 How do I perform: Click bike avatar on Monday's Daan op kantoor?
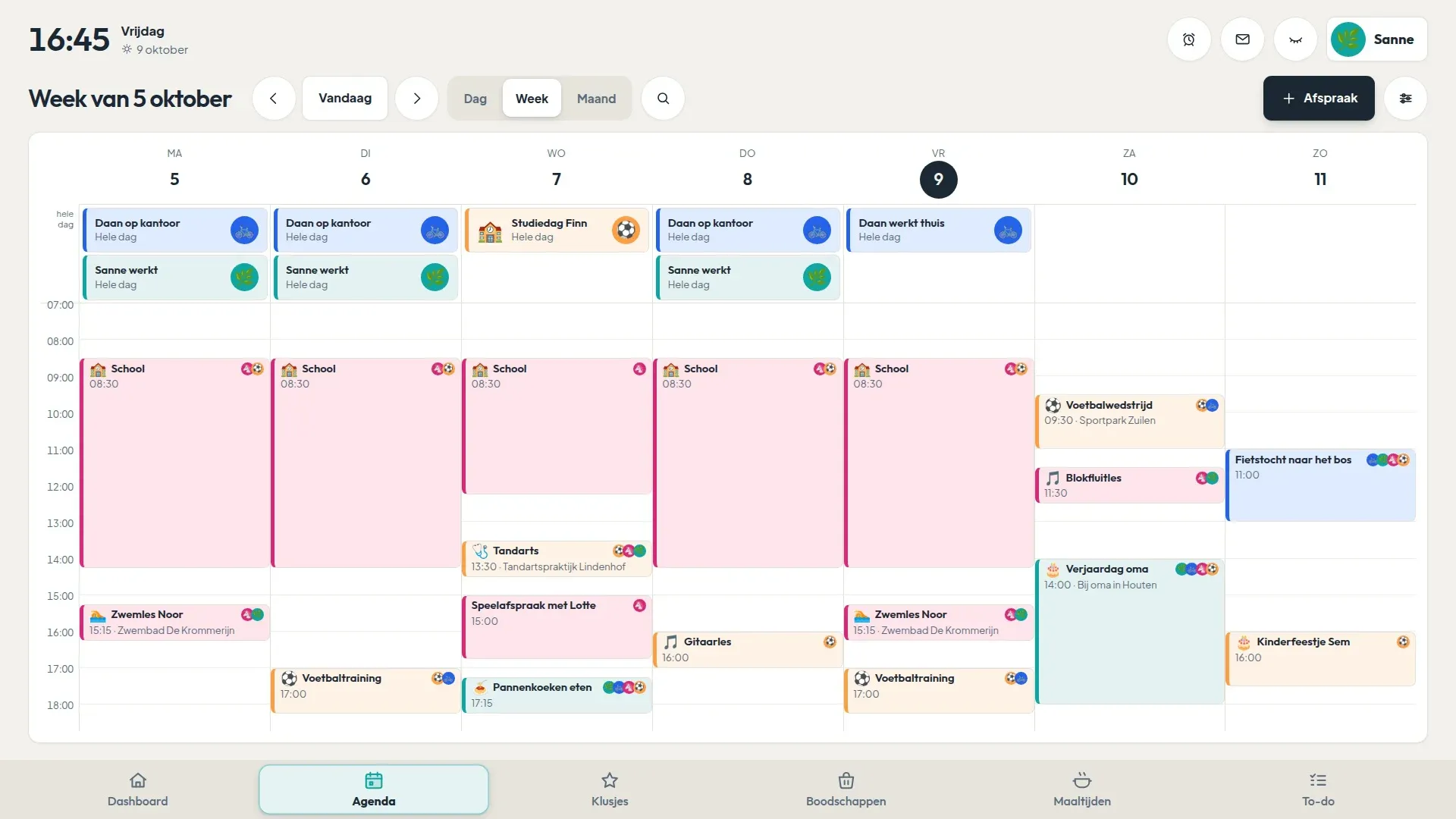(x=244, y=231)
